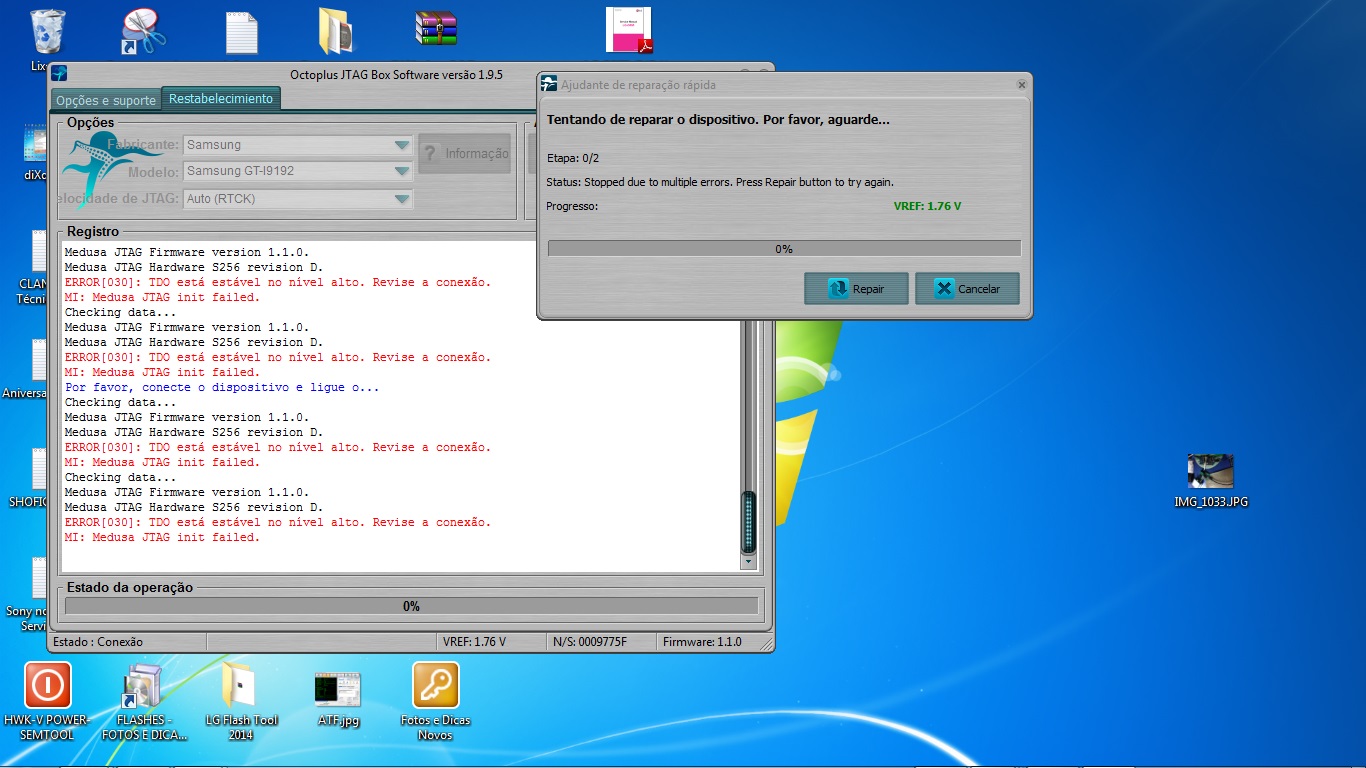Viewport: 1366px width, 768px height.
Task: Select the blank text document desktop icon
Action: 242,32
